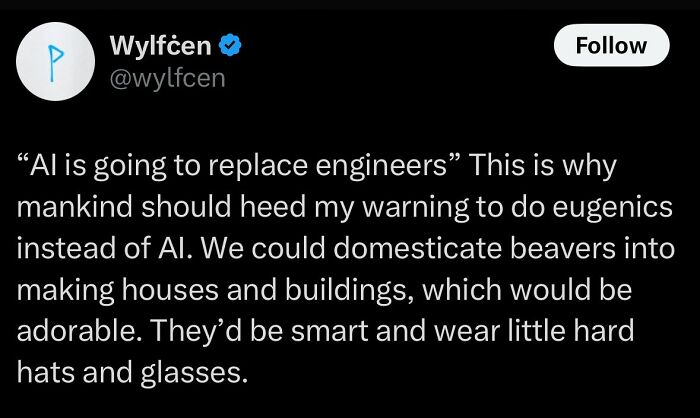Click the blue verified checkmark badge
This screenshot has height=418, width=700.
pyautogui.click(x=229, y=46)
